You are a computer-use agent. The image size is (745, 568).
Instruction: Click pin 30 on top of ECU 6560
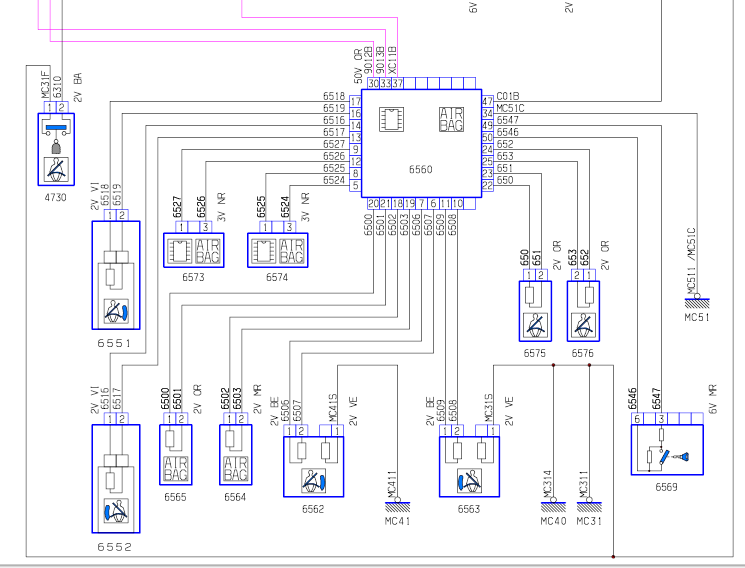pyautogui.click(x=373, y=84)
